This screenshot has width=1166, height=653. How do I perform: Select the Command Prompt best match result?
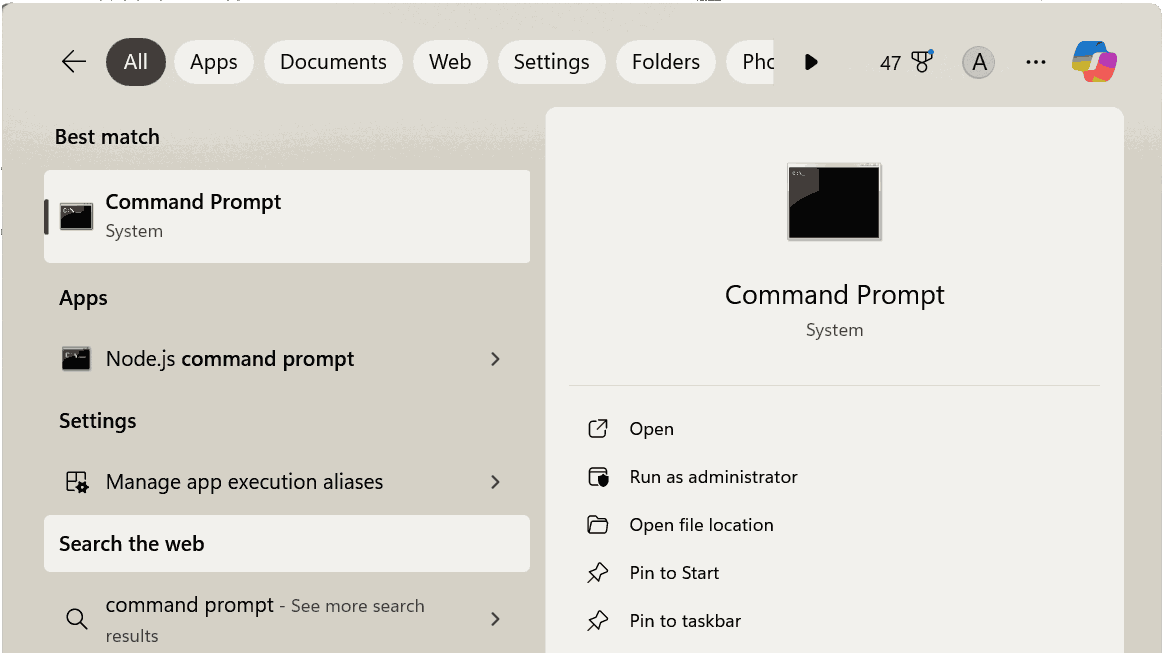click(x=287, y=216)
